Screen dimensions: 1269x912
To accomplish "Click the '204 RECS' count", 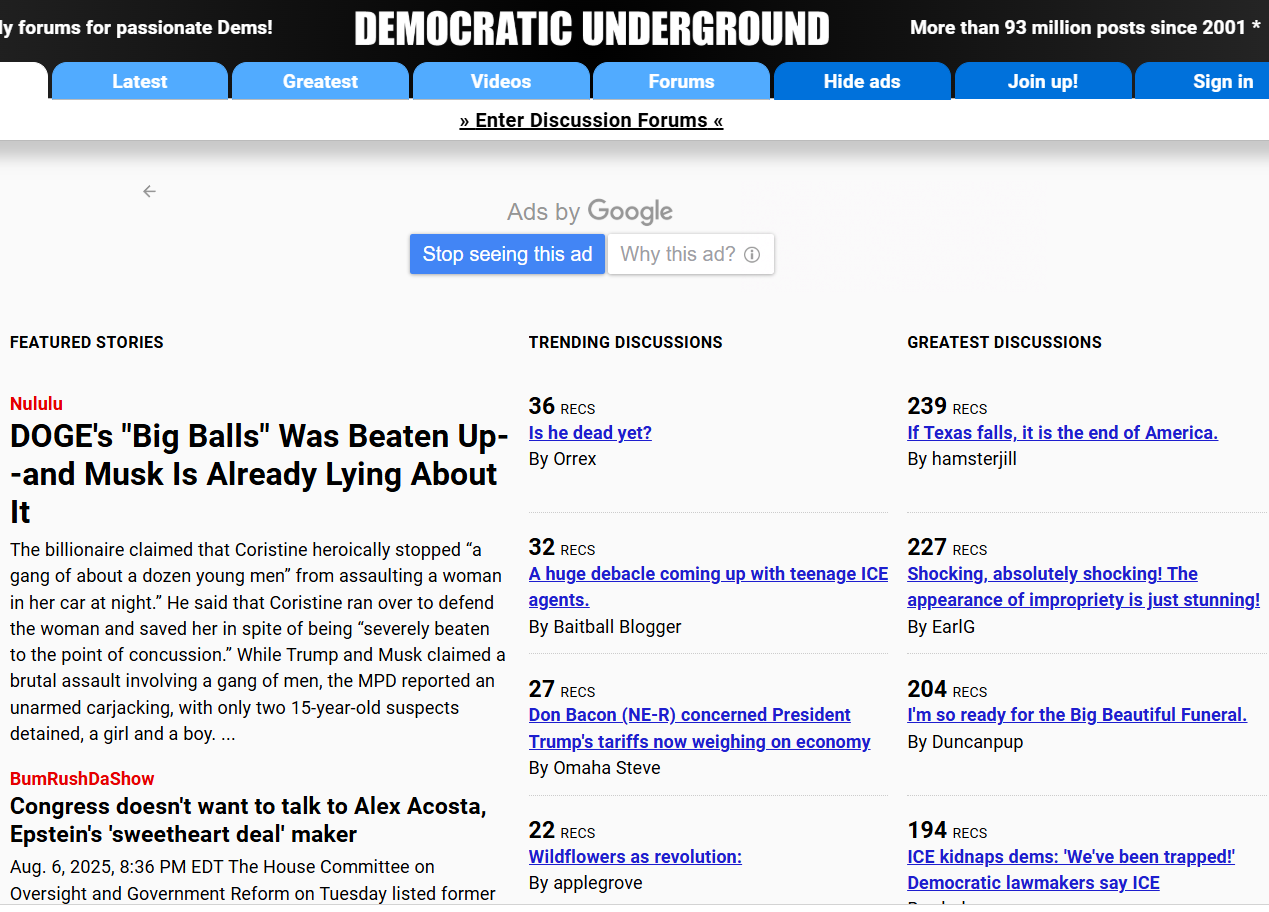I will coord(947,689).
